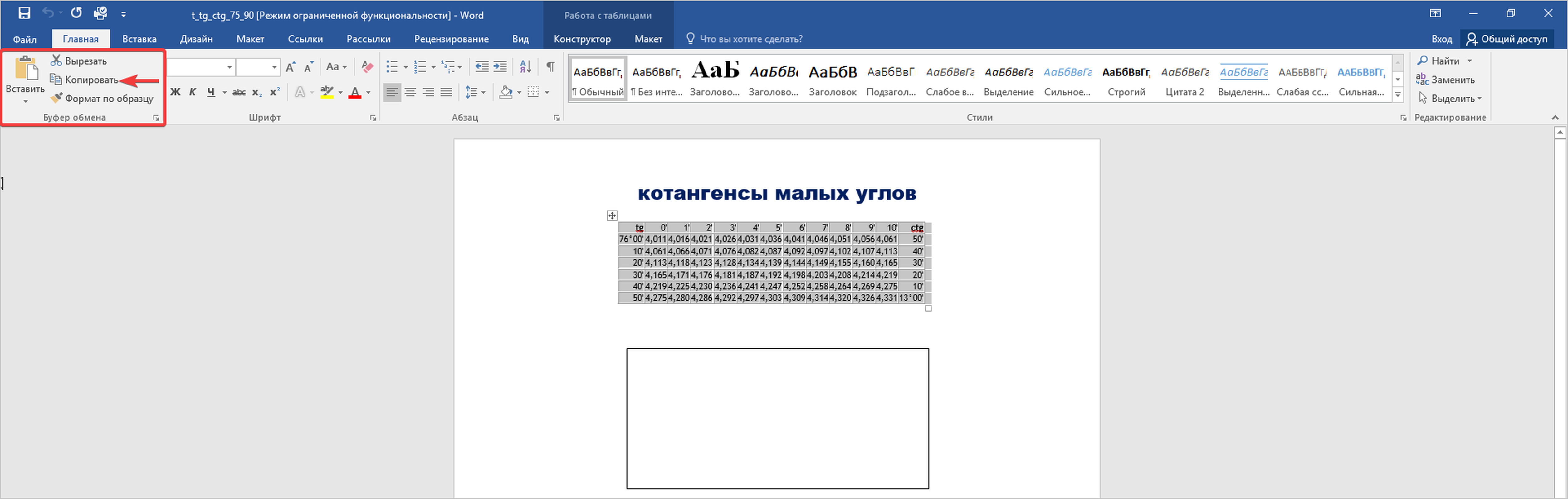Expand the Styles gallery more arrow
This screenshot has width=1568, height=499.
click(1398, 95)
